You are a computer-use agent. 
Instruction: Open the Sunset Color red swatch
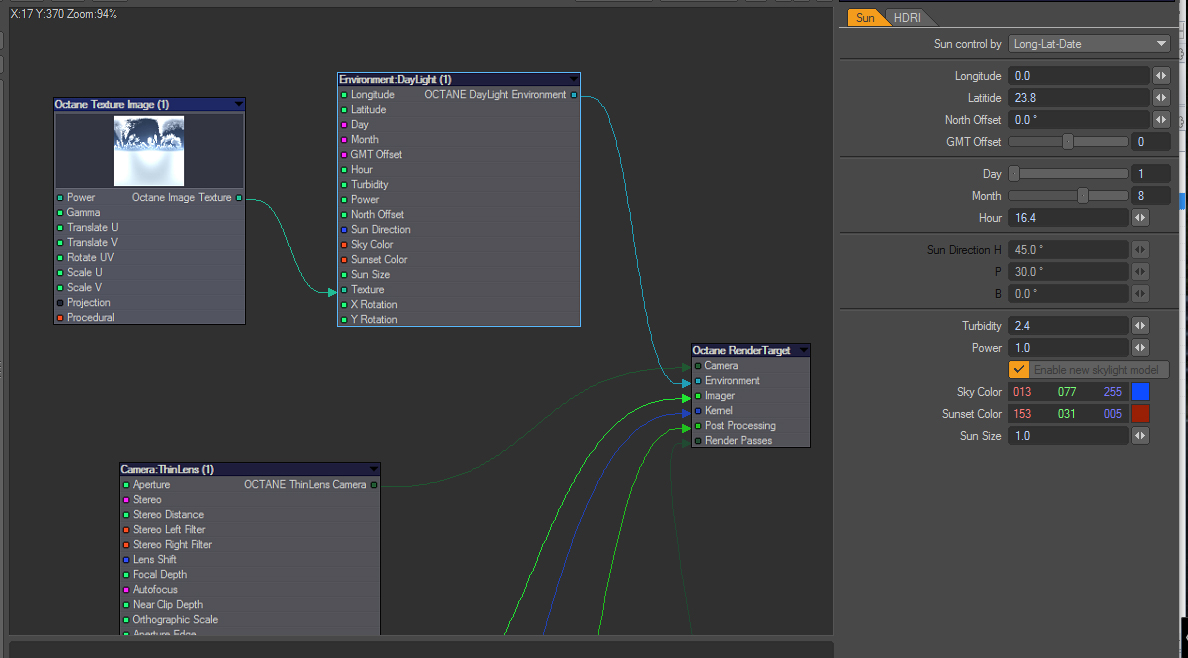pyautogui.click(x=1140, y=414)
